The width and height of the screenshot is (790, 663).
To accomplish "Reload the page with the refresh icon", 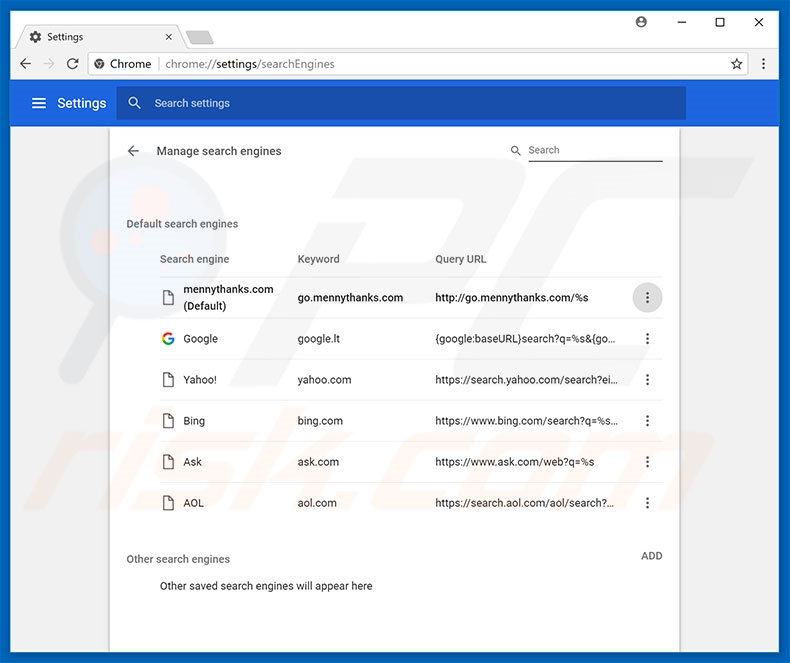I will [72, 64].
